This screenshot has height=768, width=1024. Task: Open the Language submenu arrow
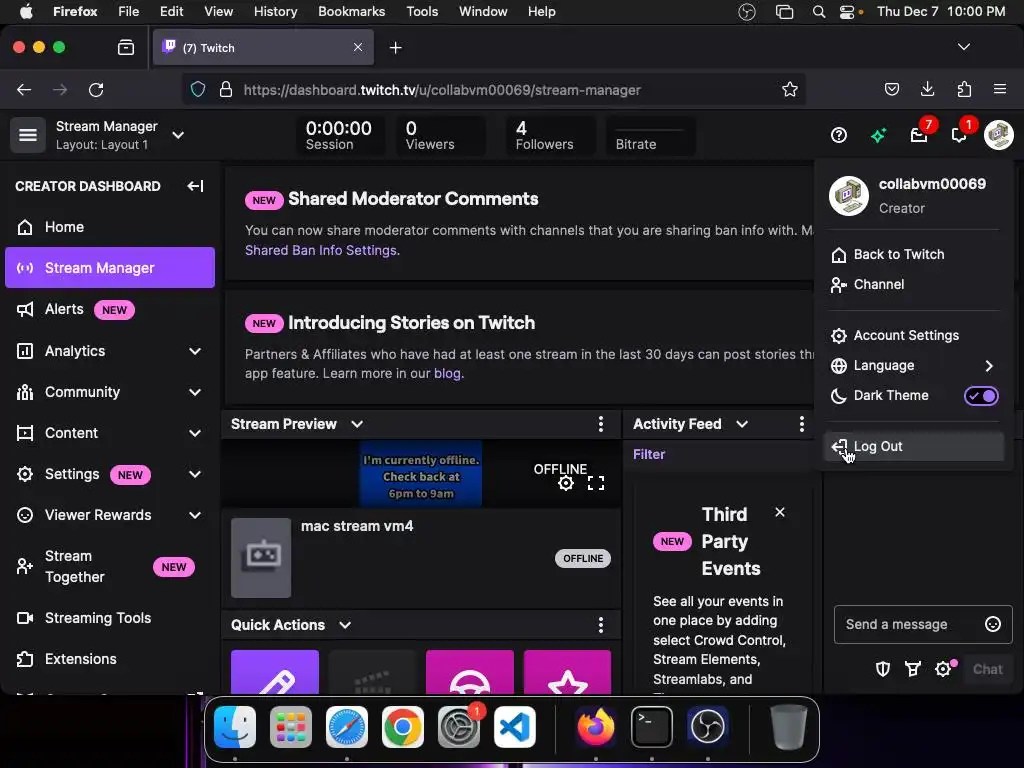click(989, 366)
